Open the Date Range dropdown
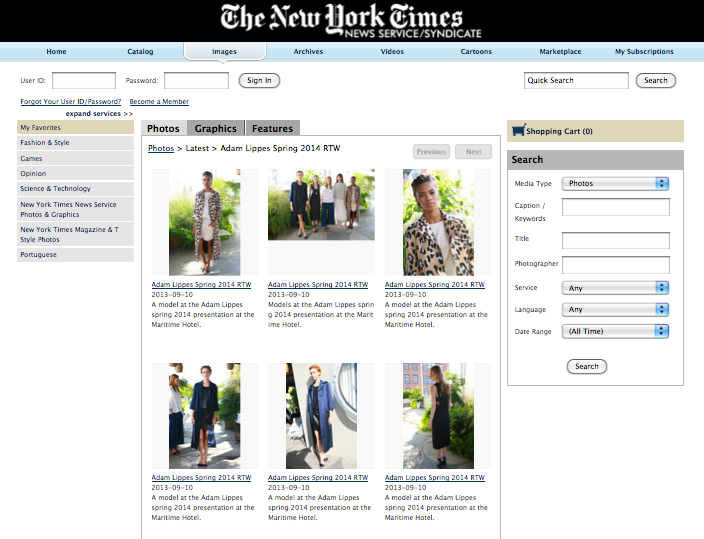 point(615,331)
